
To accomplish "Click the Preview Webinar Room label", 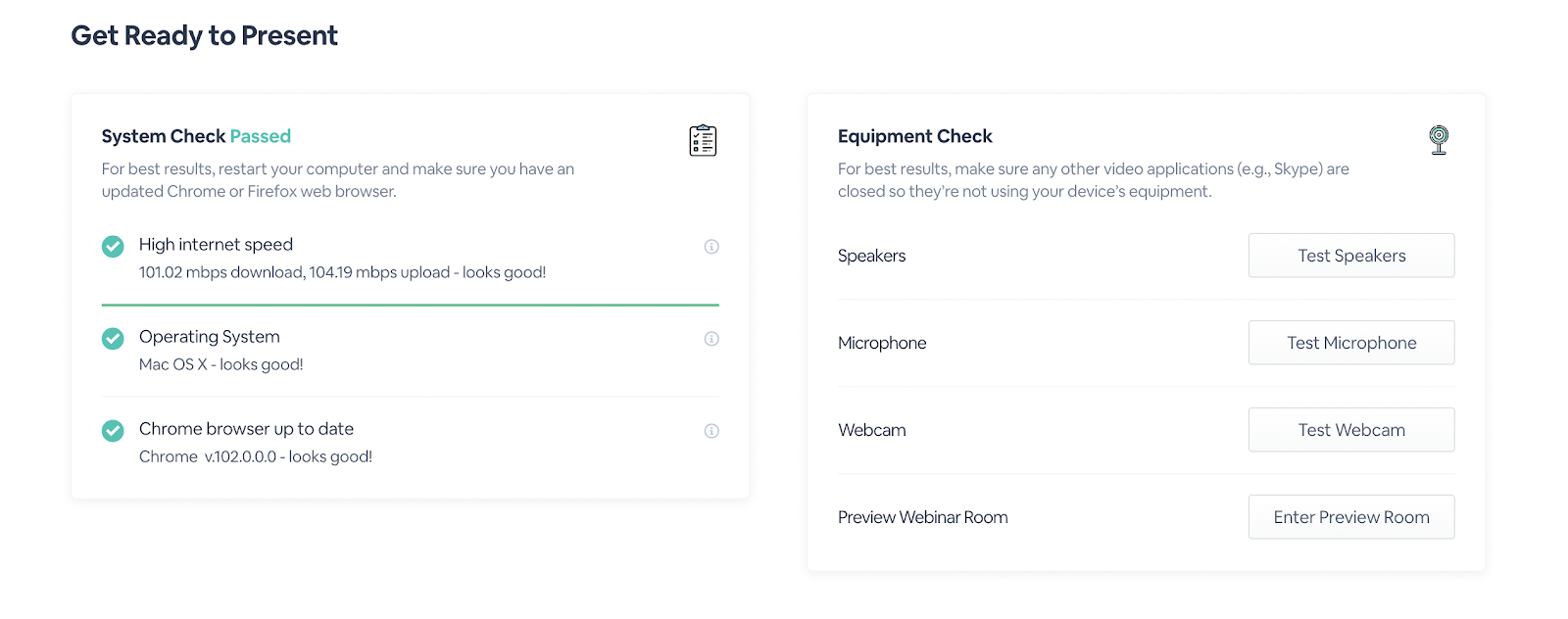I will click(922, 517).
